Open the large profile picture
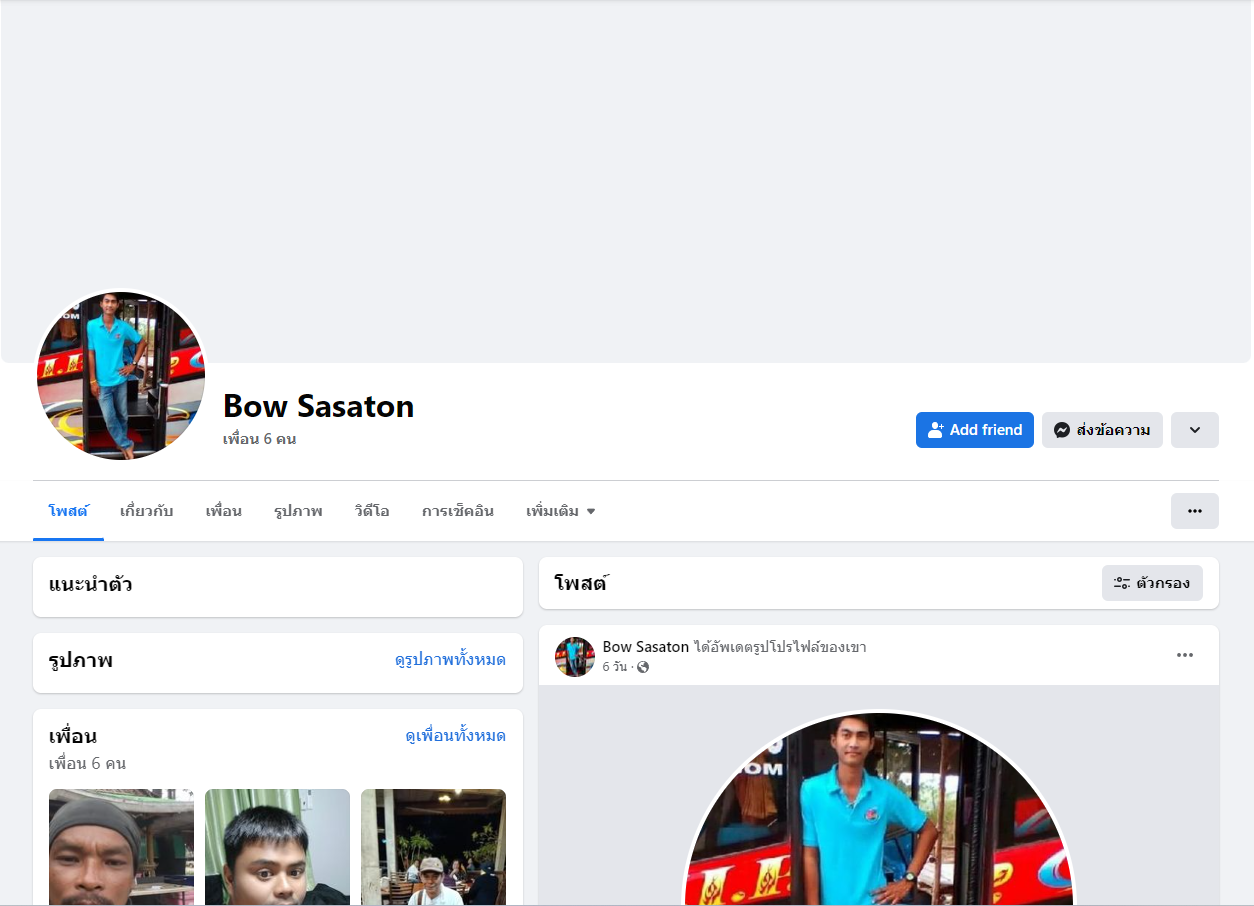This screenshot has height=906, width=1254. click(121, 376)
